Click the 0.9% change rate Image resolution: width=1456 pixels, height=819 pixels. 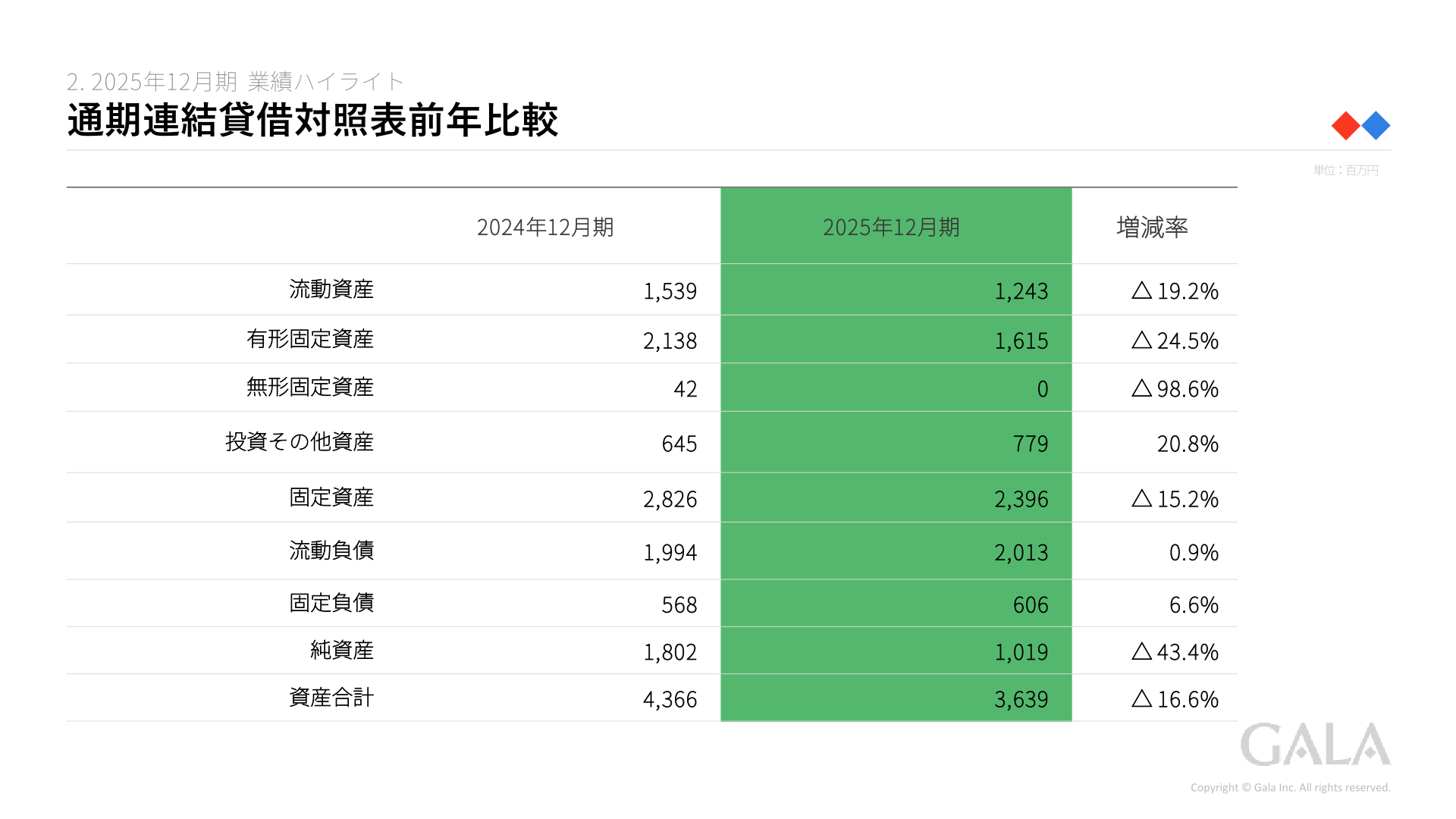click(x=1194, y=553)
